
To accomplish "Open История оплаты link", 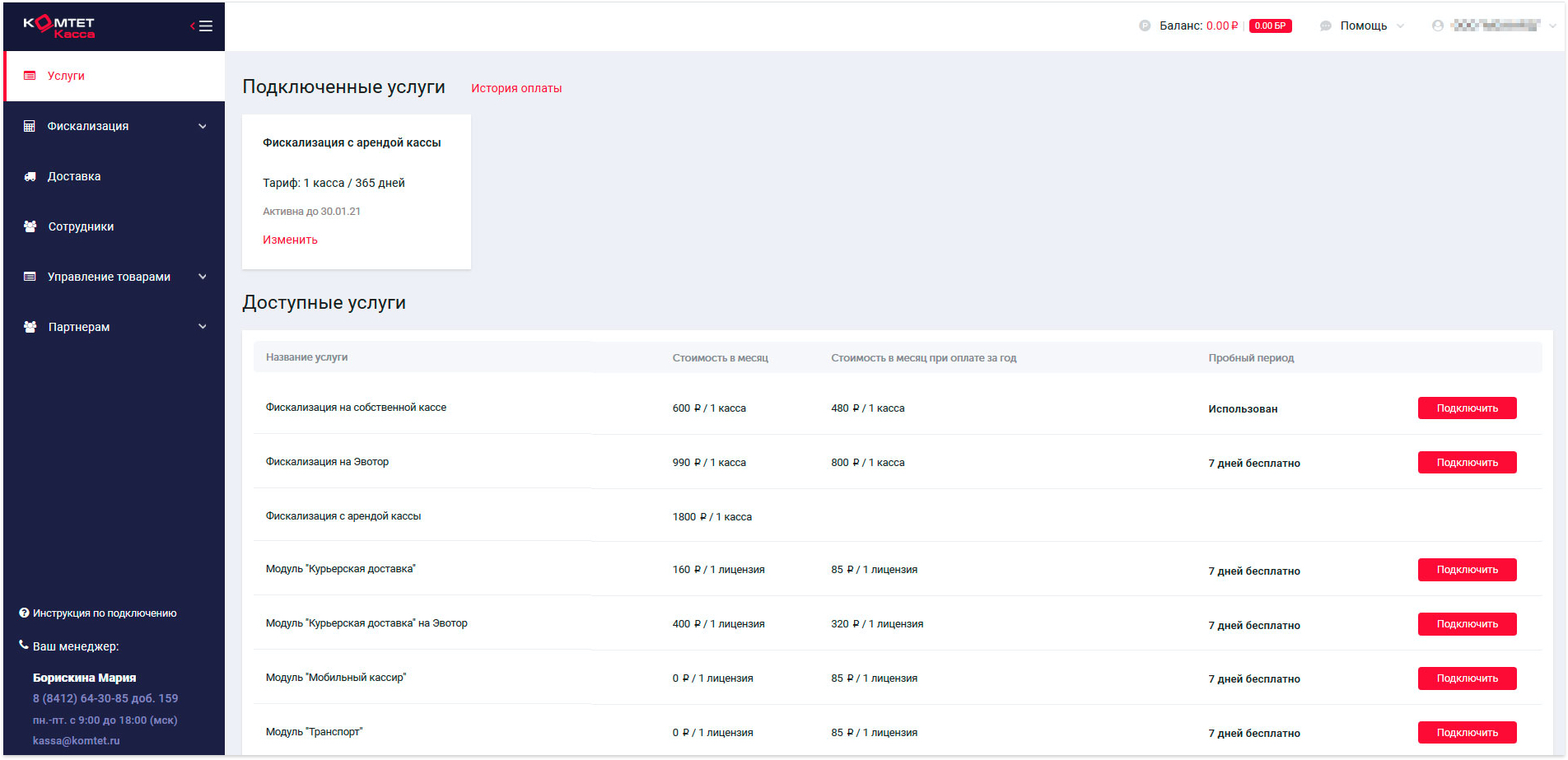I will click(516, 88).
